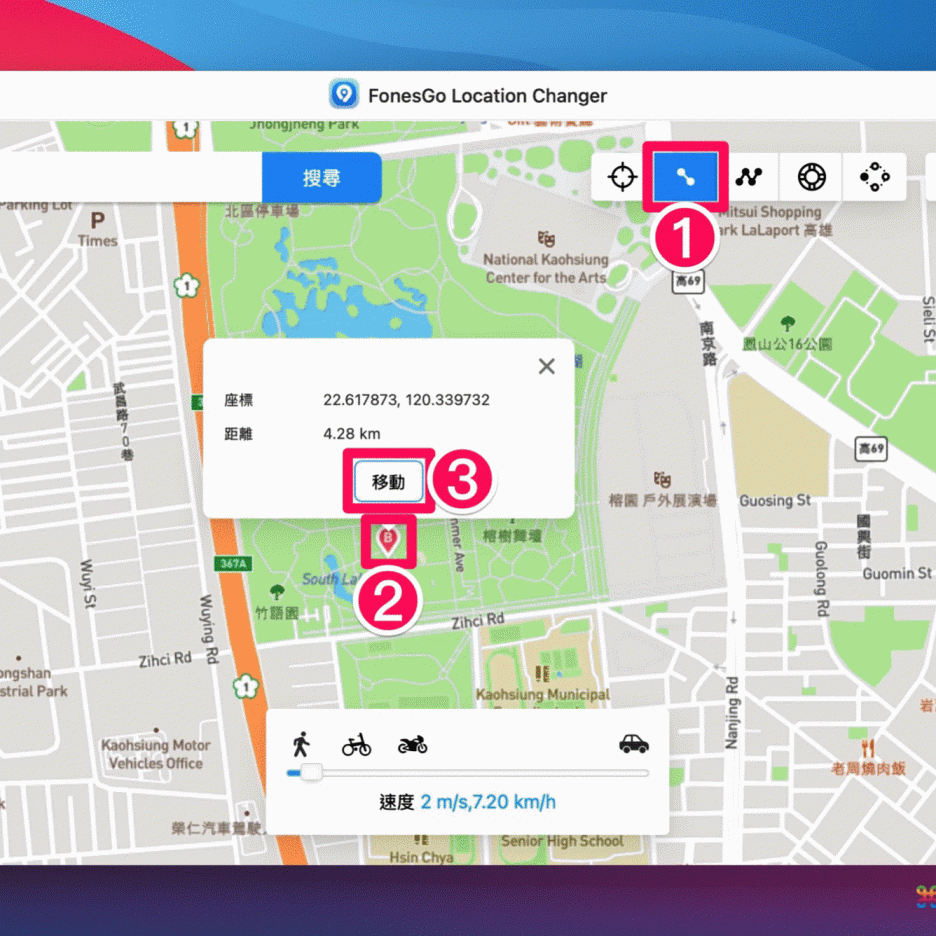Click the speed slider handle

[311, 772]
